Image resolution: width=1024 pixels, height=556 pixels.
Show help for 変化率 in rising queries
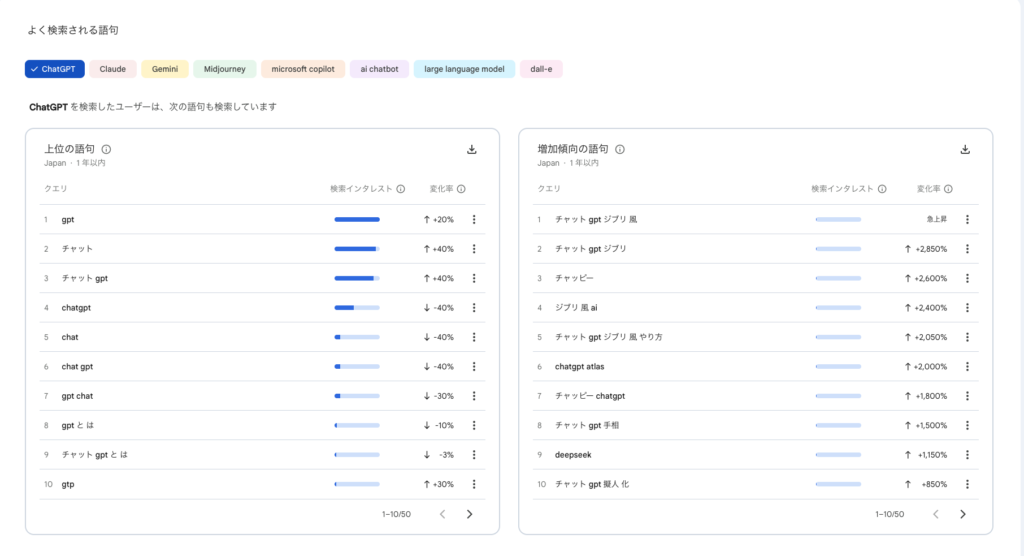948,189
